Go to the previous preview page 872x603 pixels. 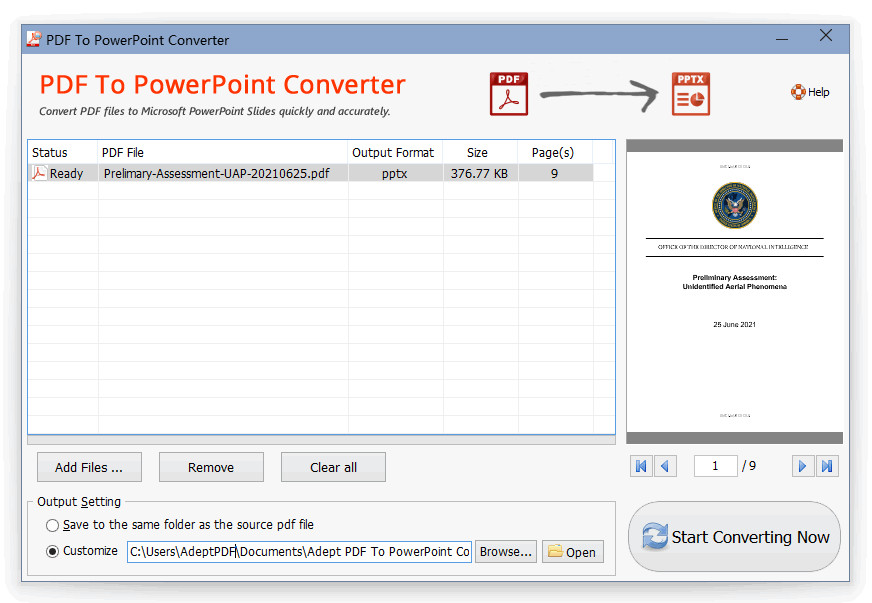click(x=665, y=466)
